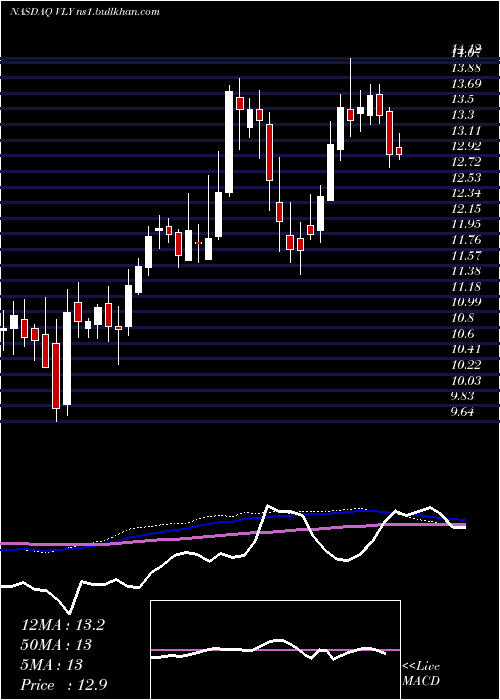Click the <<Live label

[x=421, y=667]
